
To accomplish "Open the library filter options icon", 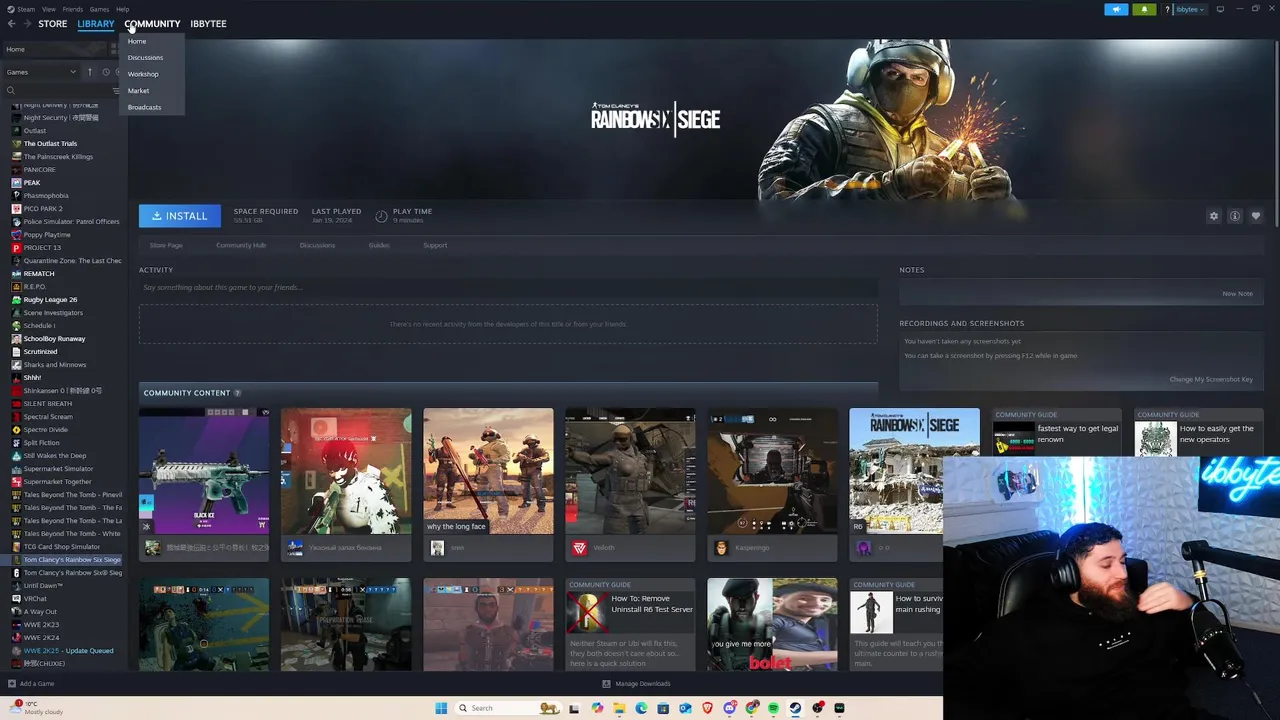I will click(115, 90).
